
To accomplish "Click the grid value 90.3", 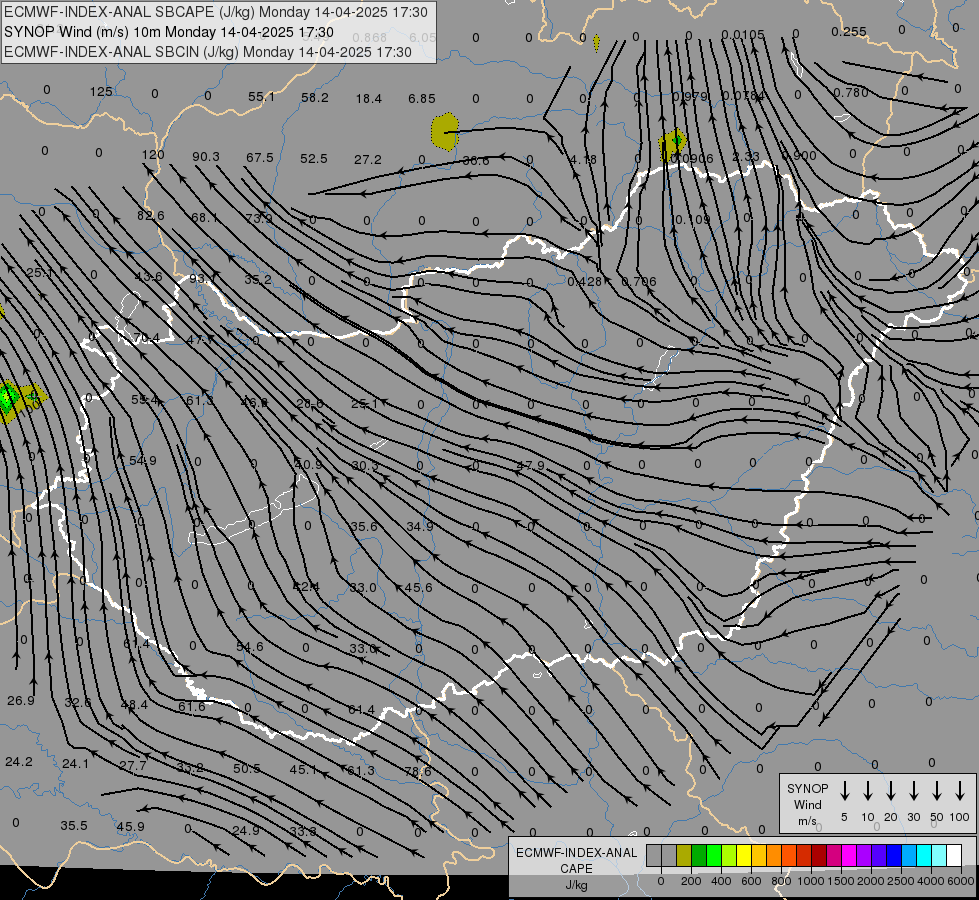I will click(205, 156).
